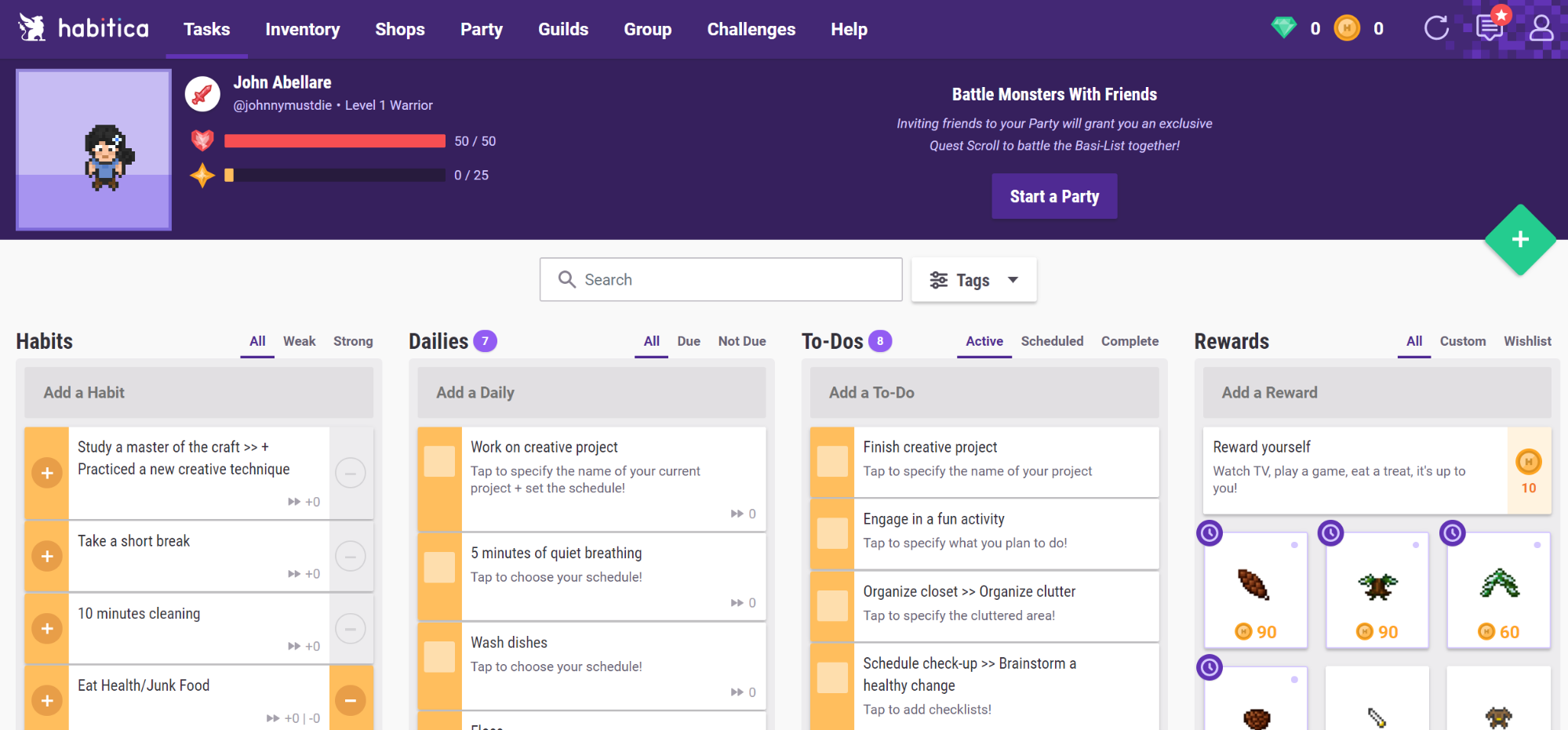Click the Habitica gryphon logo

click(32, 27)
